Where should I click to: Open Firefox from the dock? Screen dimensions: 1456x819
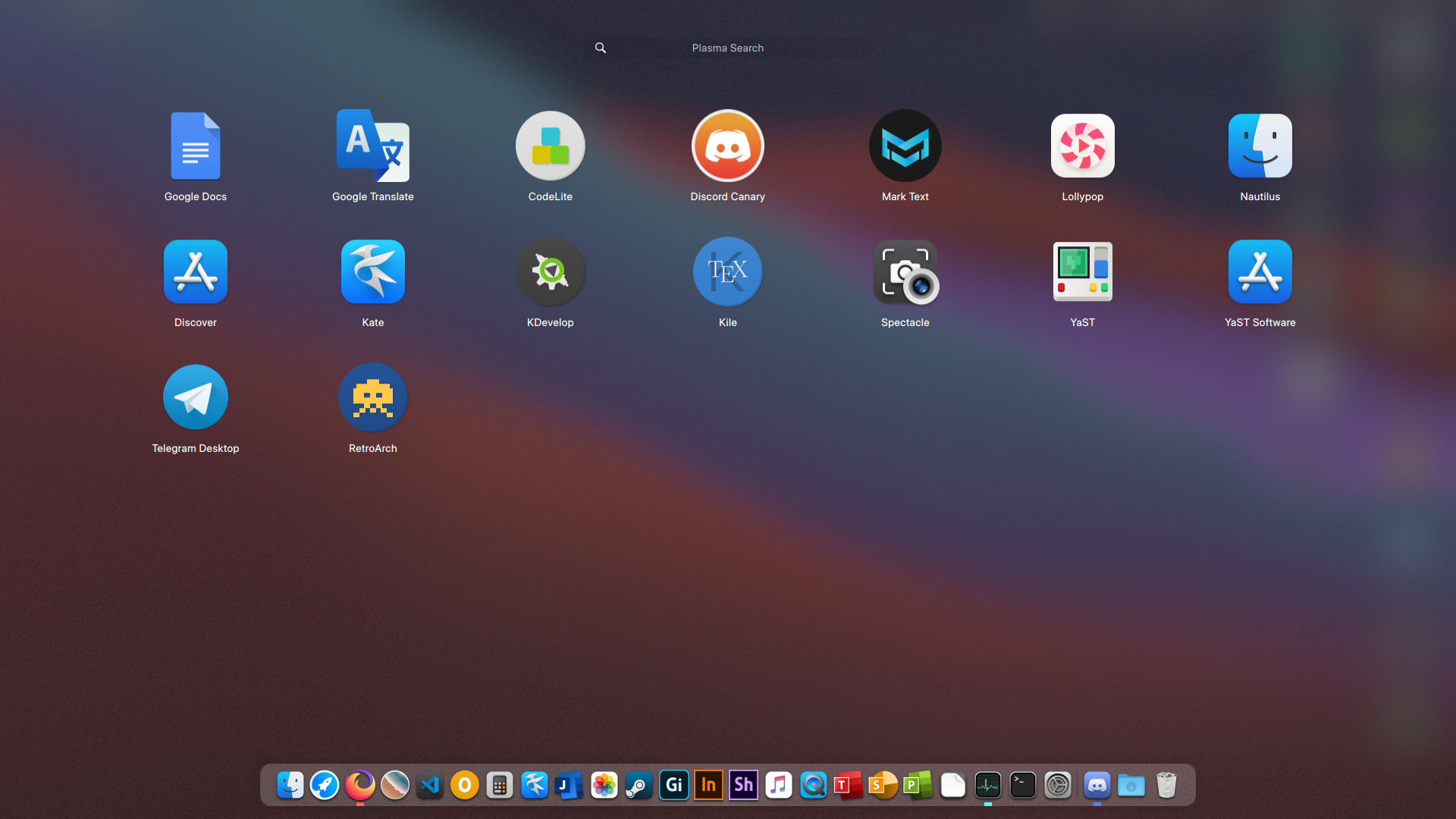360,785
